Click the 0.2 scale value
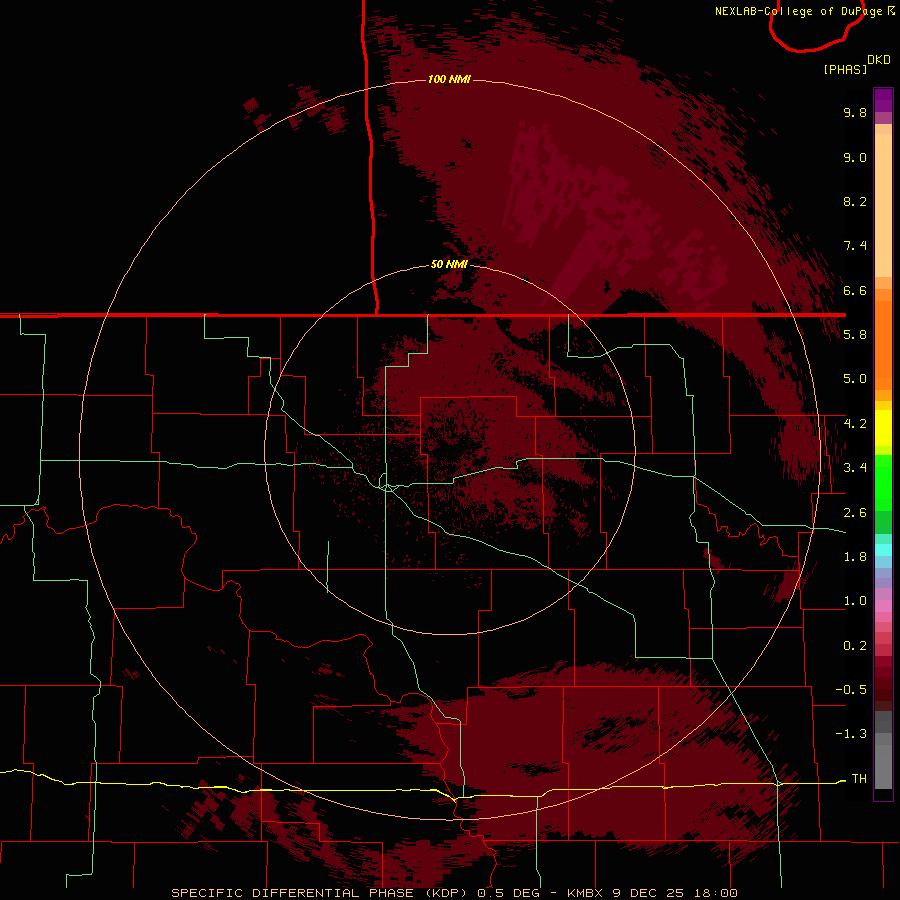Viewport: 900px width, 900px height. coord(855,646)
